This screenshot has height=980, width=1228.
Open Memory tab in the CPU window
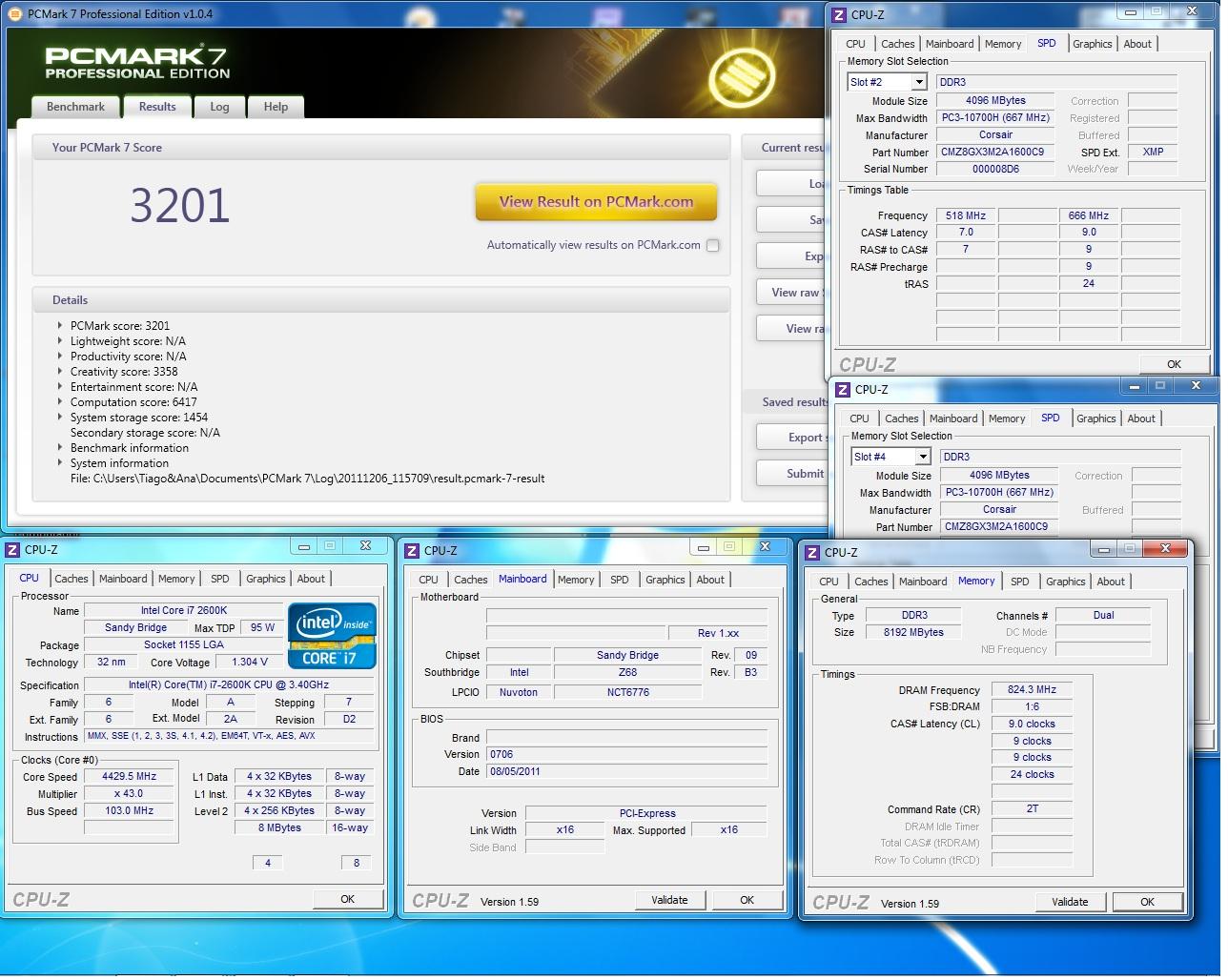click(x=176, y=579)
